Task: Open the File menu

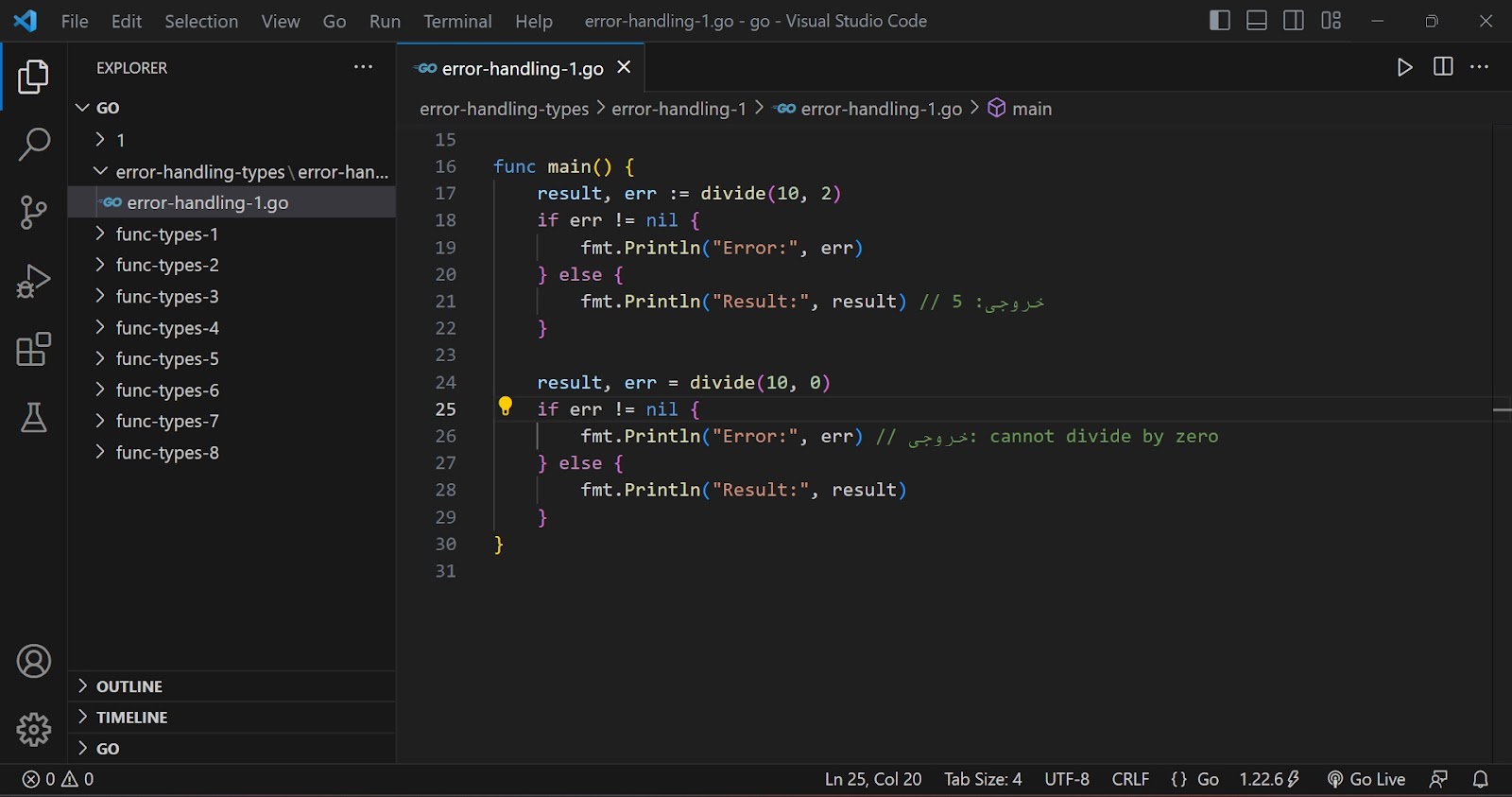Action: point(75,21)
